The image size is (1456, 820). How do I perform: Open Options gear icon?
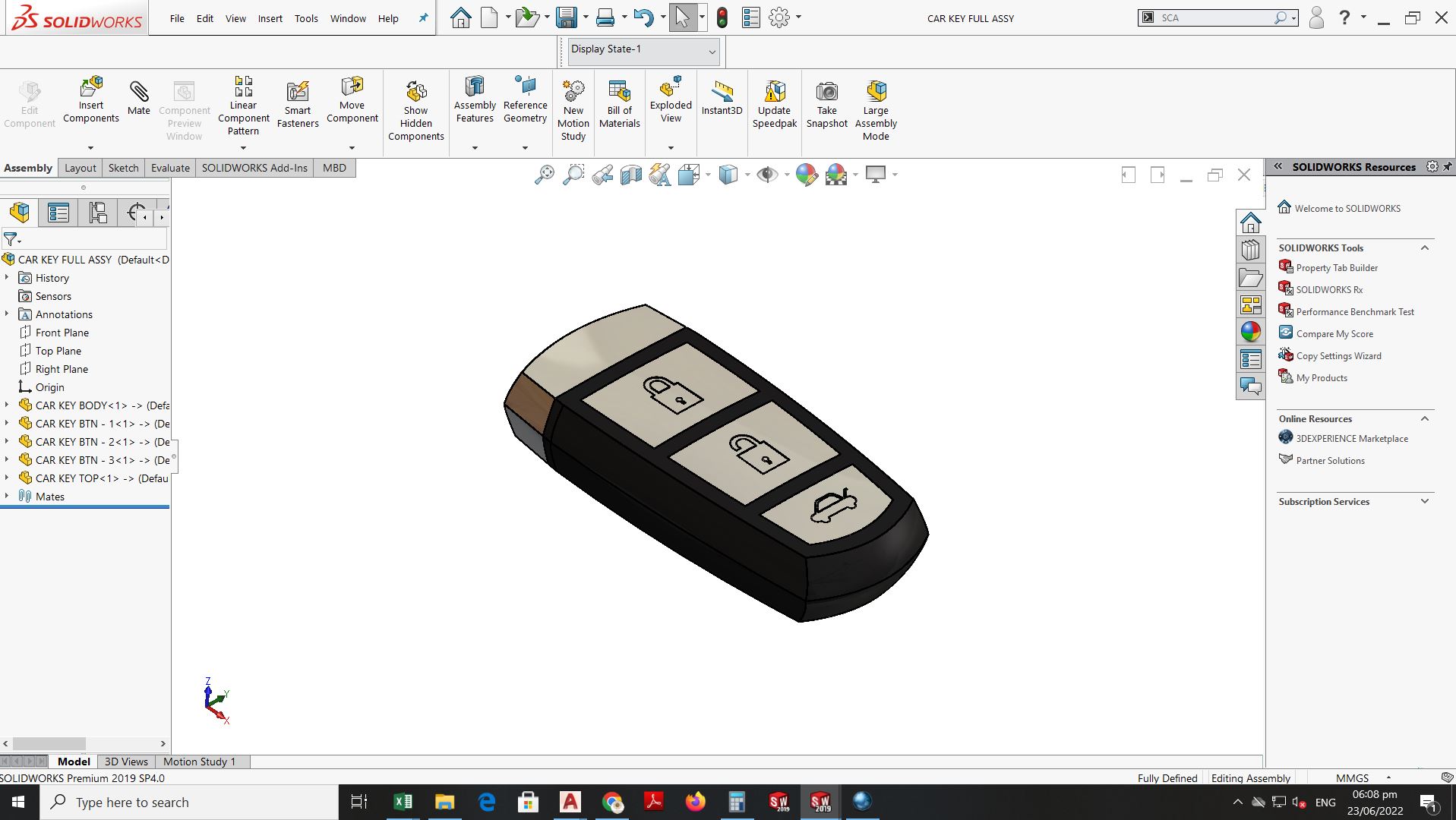tap(779, 17)
